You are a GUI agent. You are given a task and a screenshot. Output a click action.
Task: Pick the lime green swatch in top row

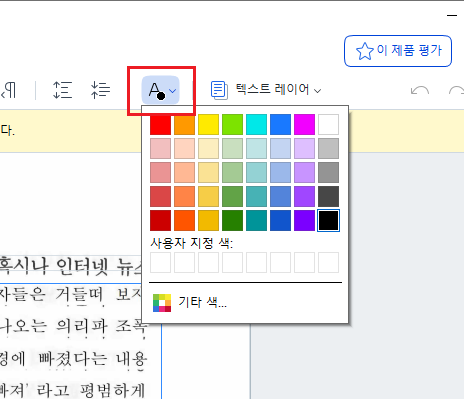232,124
